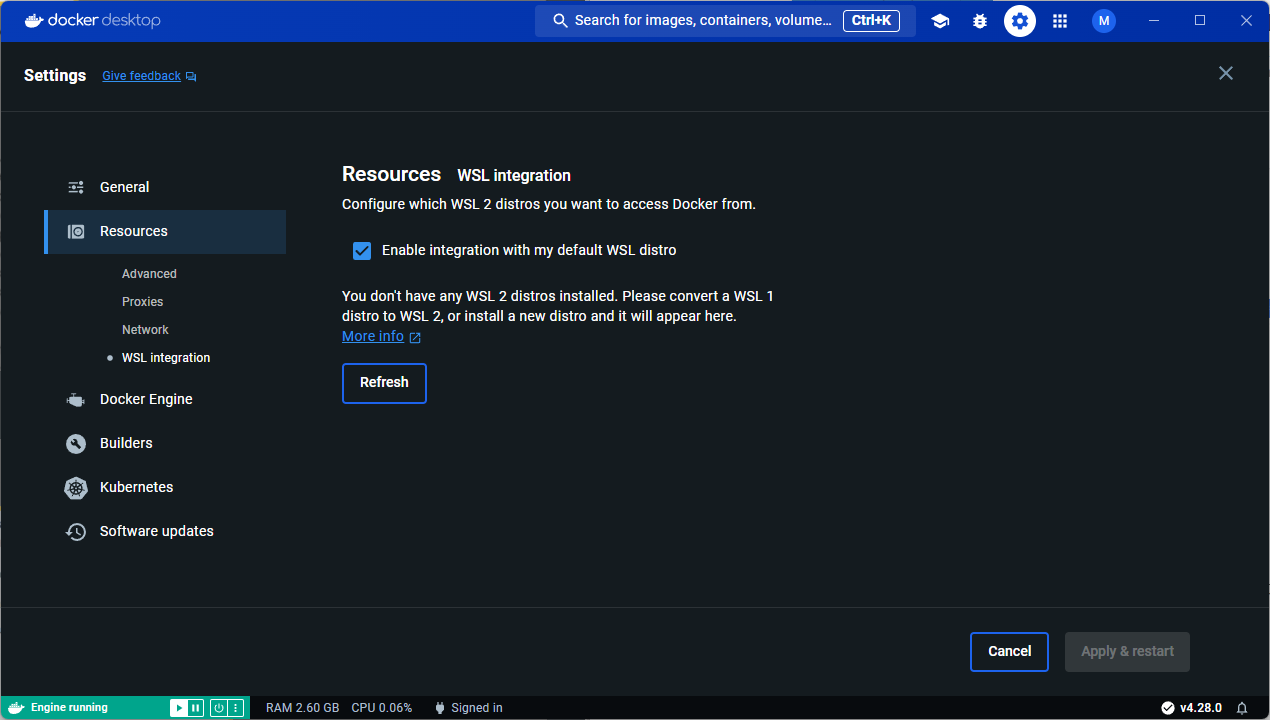The image size is (1270, 720).
Task: Click the WSL integration heading text
Action: (514, 176)
